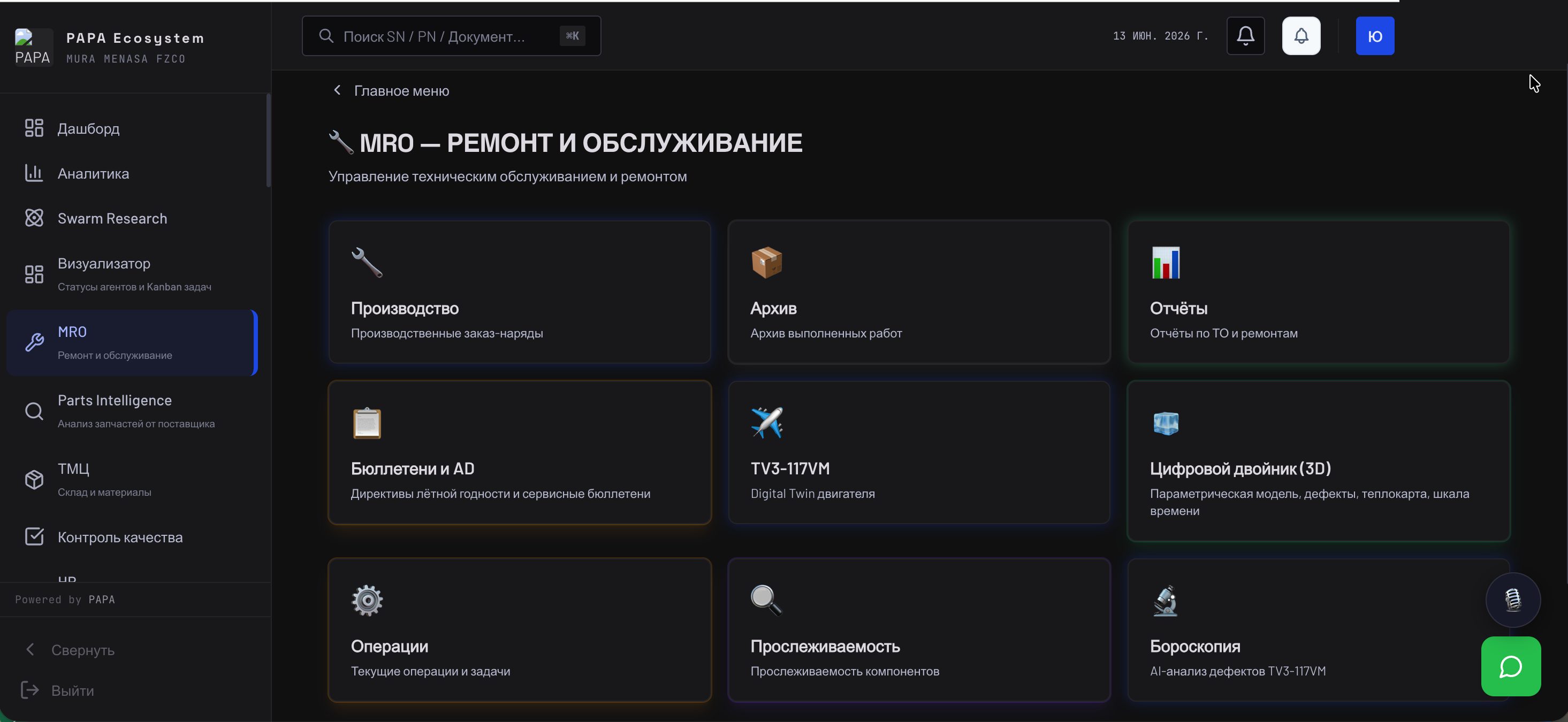The height and width of the screenshot is (722, 1568).
Task: Click the MRO wrench sidebar icon
Action: (x=34, y=342)
